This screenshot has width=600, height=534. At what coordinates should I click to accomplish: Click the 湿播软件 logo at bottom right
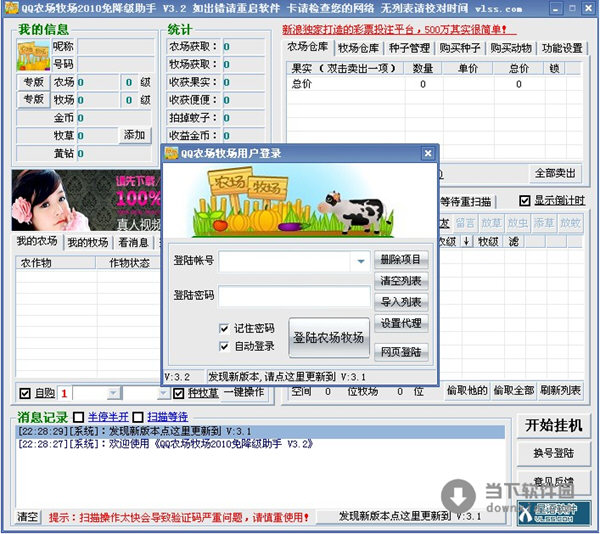click(x=553, y=513)
